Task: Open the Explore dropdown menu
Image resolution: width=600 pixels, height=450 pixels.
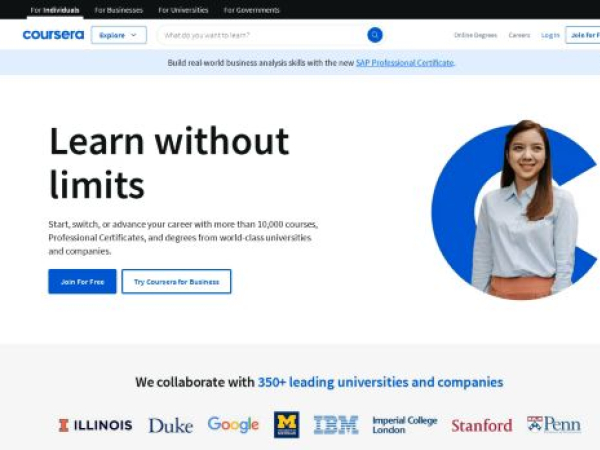Action: (119, 35)
